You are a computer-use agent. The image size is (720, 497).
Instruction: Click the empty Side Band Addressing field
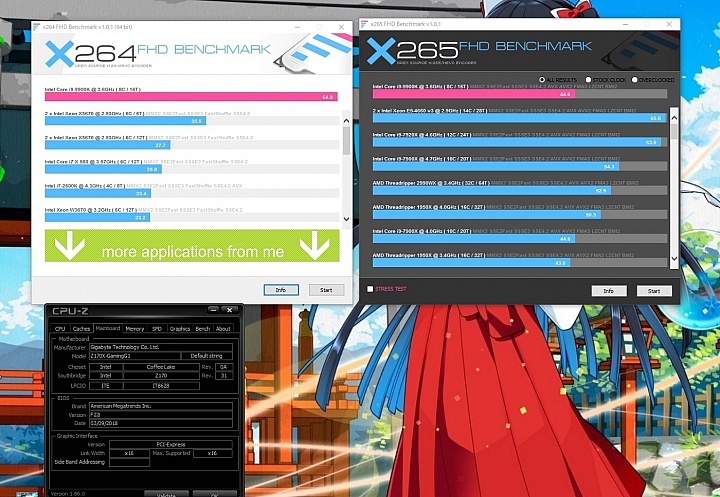(129, 462)
